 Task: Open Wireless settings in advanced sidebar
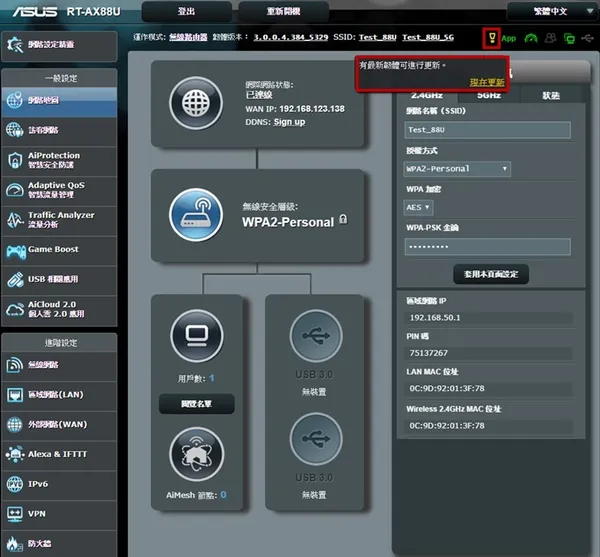(59, 366)
